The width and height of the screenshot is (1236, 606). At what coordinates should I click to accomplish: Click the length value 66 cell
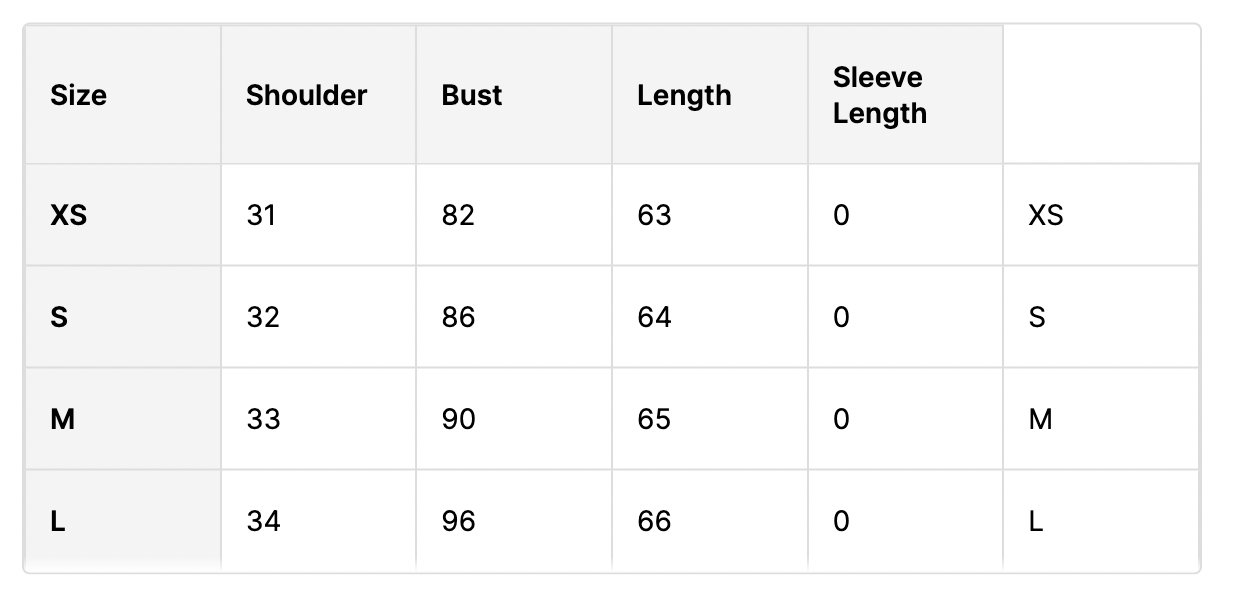(x=710, y=521)
